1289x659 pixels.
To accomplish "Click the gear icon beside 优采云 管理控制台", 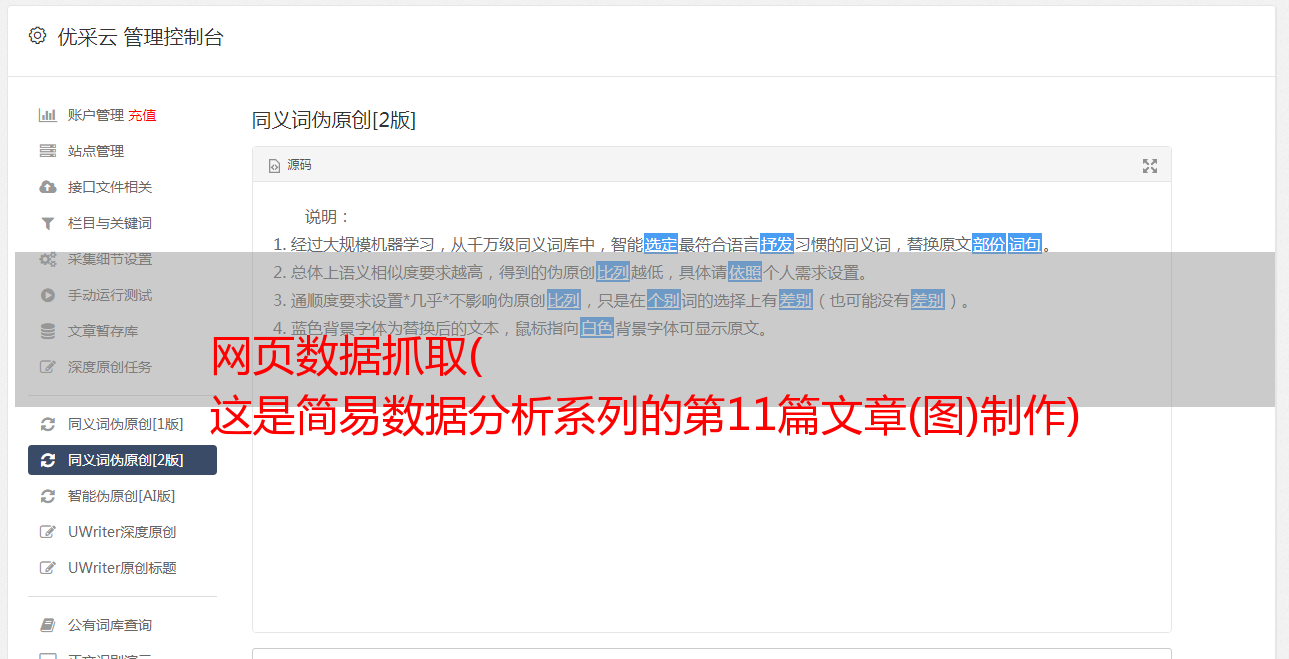I will point(37,36).
